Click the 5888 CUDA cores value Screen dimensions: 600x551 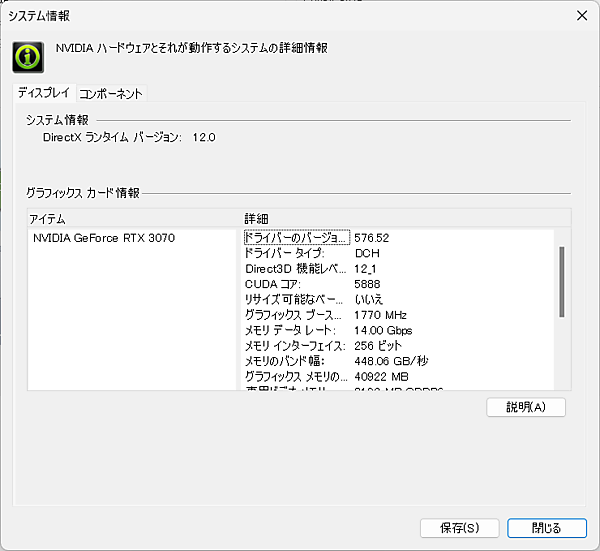[367, 284]
